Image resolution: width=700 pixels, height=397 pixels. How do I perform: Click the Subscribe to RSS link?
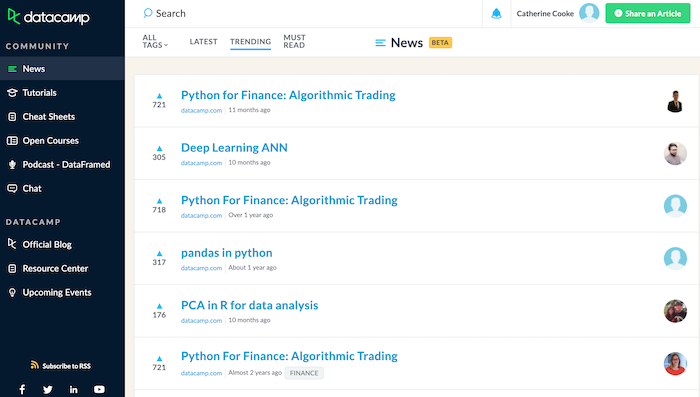[x=60, y=366]
